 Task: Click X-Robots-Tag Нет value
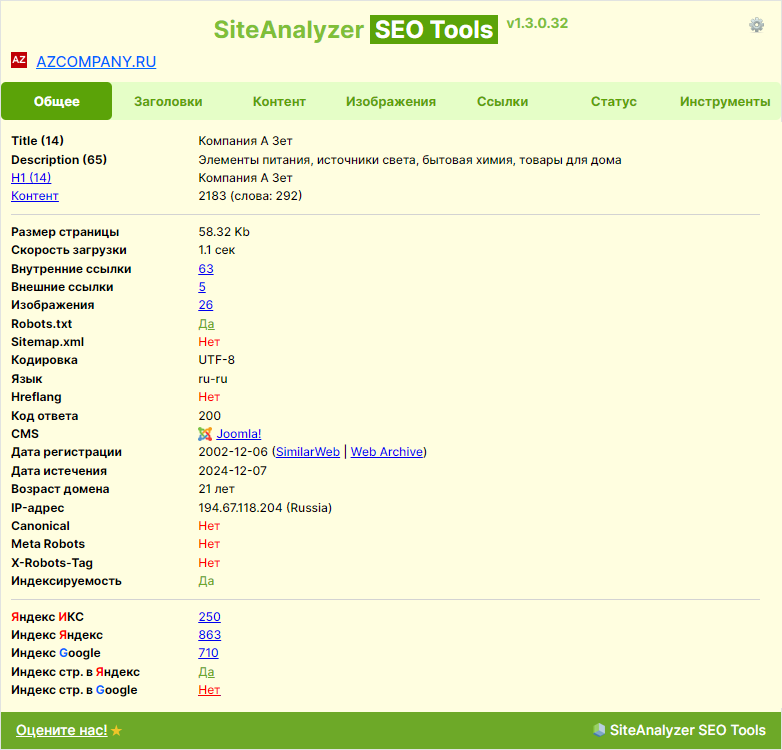pyautogui.click(x=209, y=562)
